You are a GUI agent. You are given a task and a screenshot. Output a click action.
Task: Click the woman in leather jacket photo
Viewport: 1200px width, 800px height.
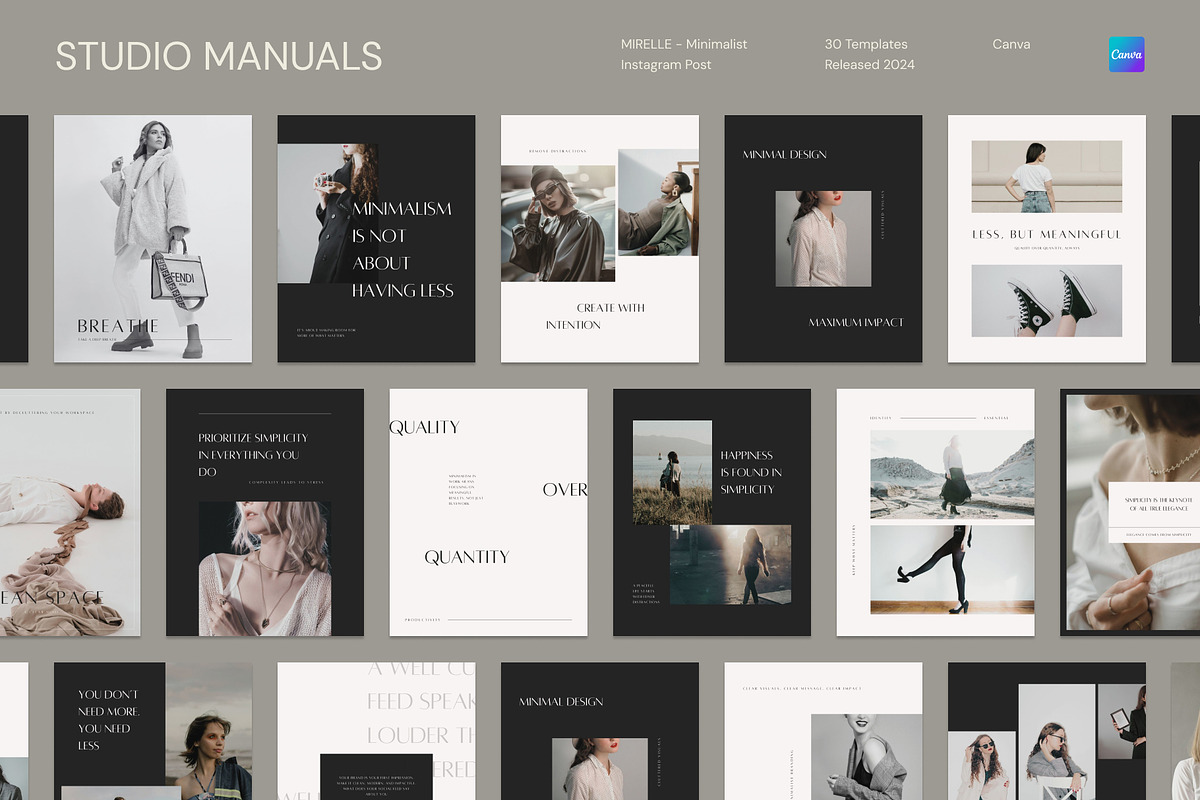[558, 223]
